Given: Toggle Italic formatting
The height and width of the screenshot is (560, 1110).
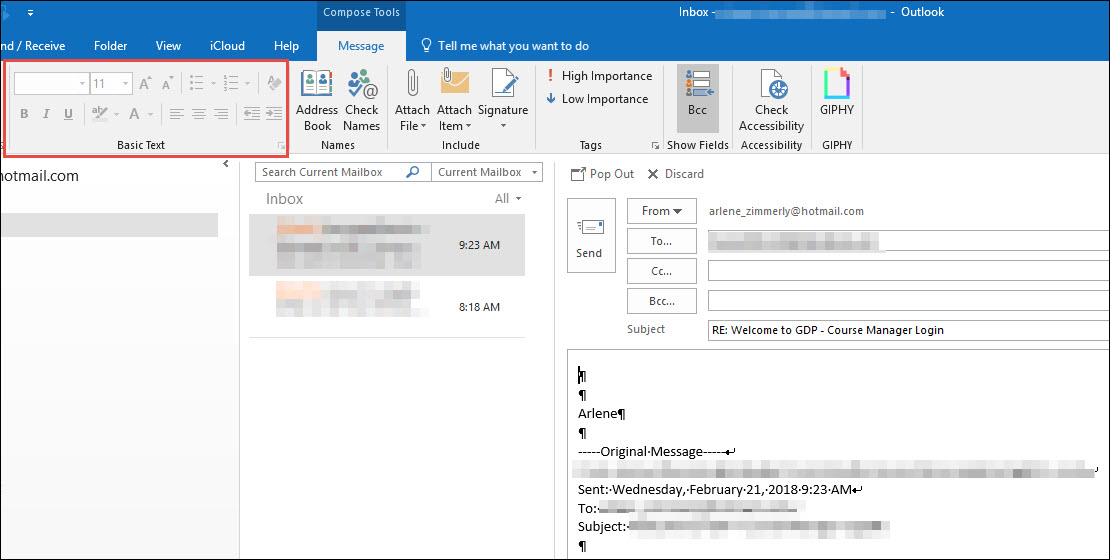Looking at the screenshot, I should pos(46,113).
